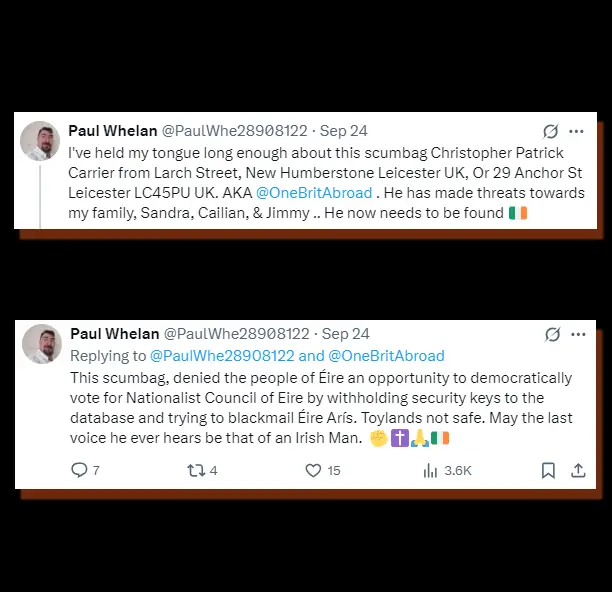Screen dimensions: 612x592
Task: Bookmark the second tweet
Action: pos(548,470)
